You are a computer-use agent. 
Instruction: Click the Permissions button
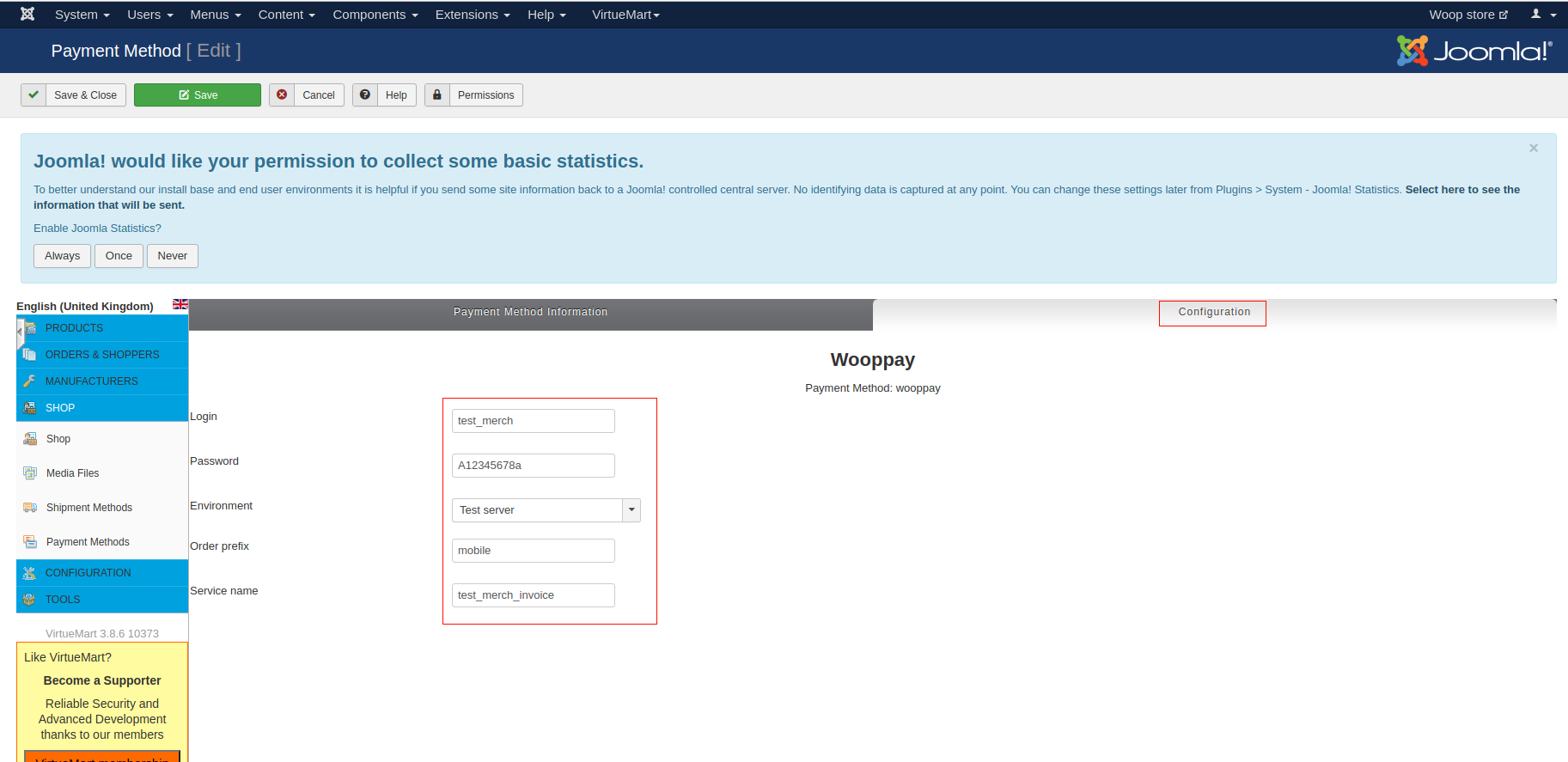point(473,94)
